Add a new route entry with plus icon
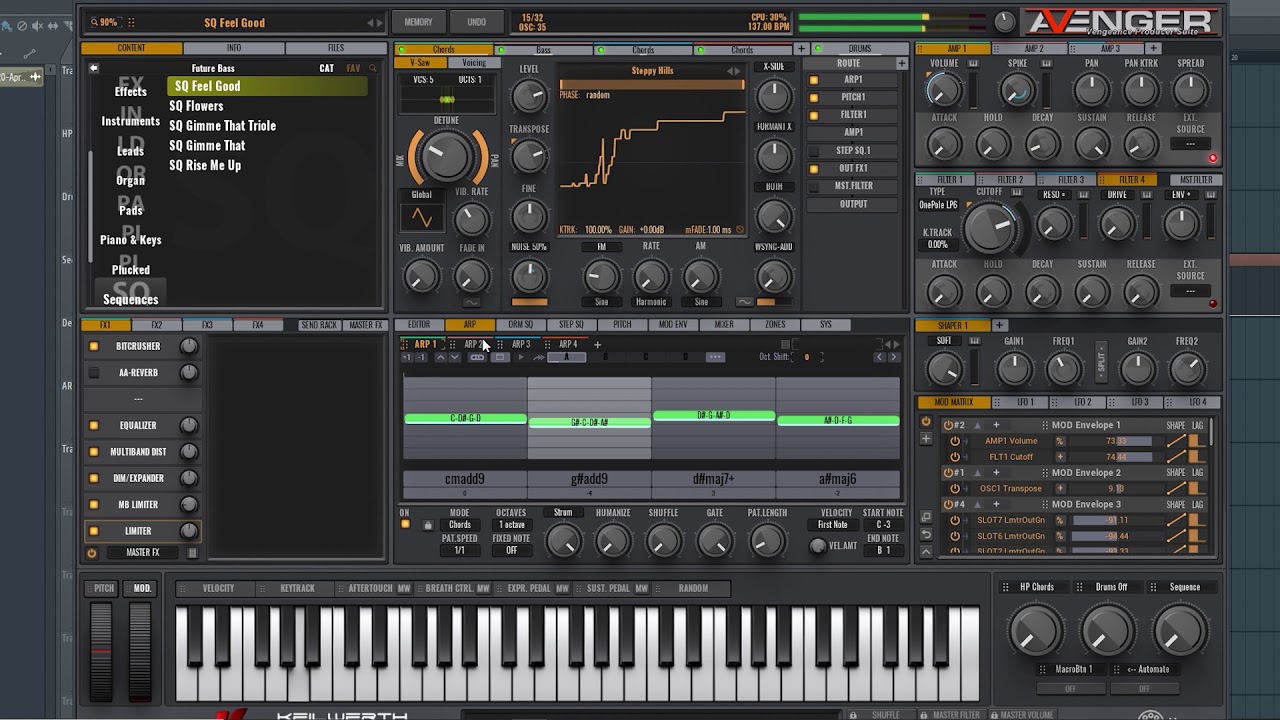 901,63
